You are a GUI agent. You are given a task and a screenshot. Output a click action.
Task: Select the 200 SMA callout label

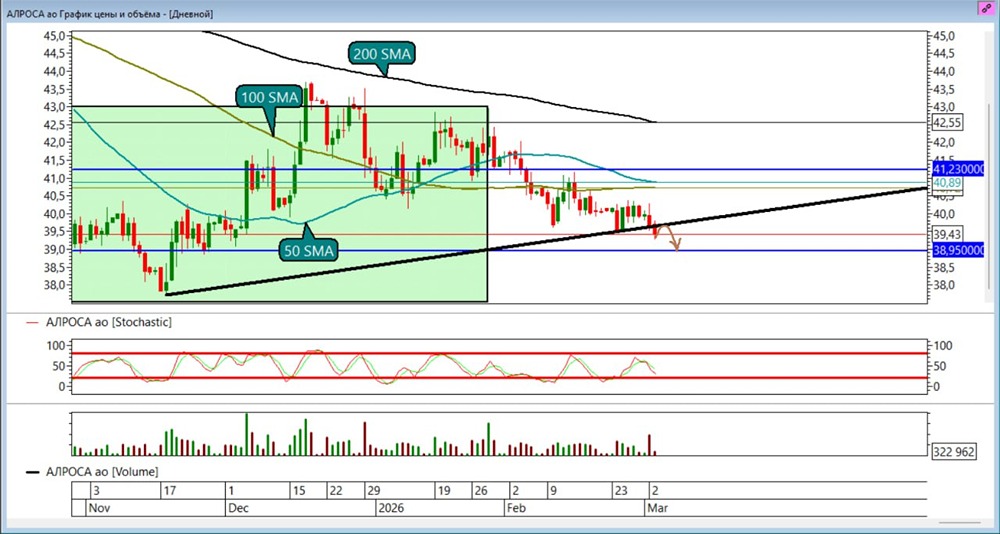pos(382,55)
